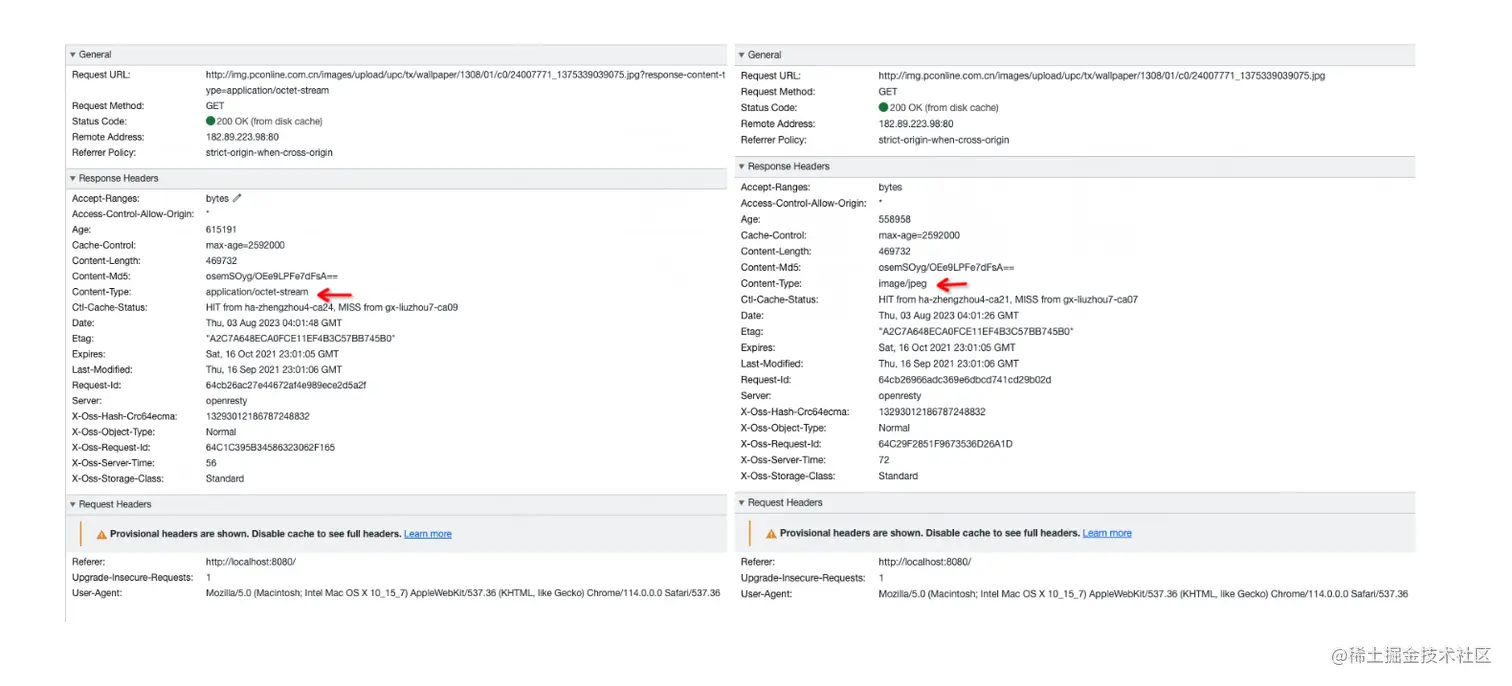Viewport: 1512px width, 686px height.
Task: Click the warning triangle icon in the left panel
Action: 101,534
